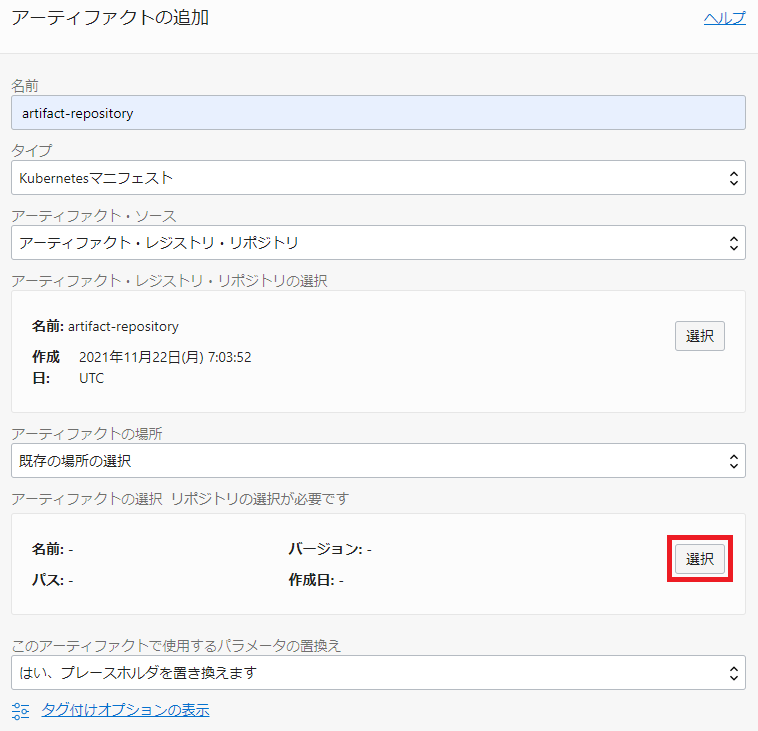Click the アーティファクトの場所 dropdown arrow icon
The height and width of the screenshot is (731, 758).
734,461
